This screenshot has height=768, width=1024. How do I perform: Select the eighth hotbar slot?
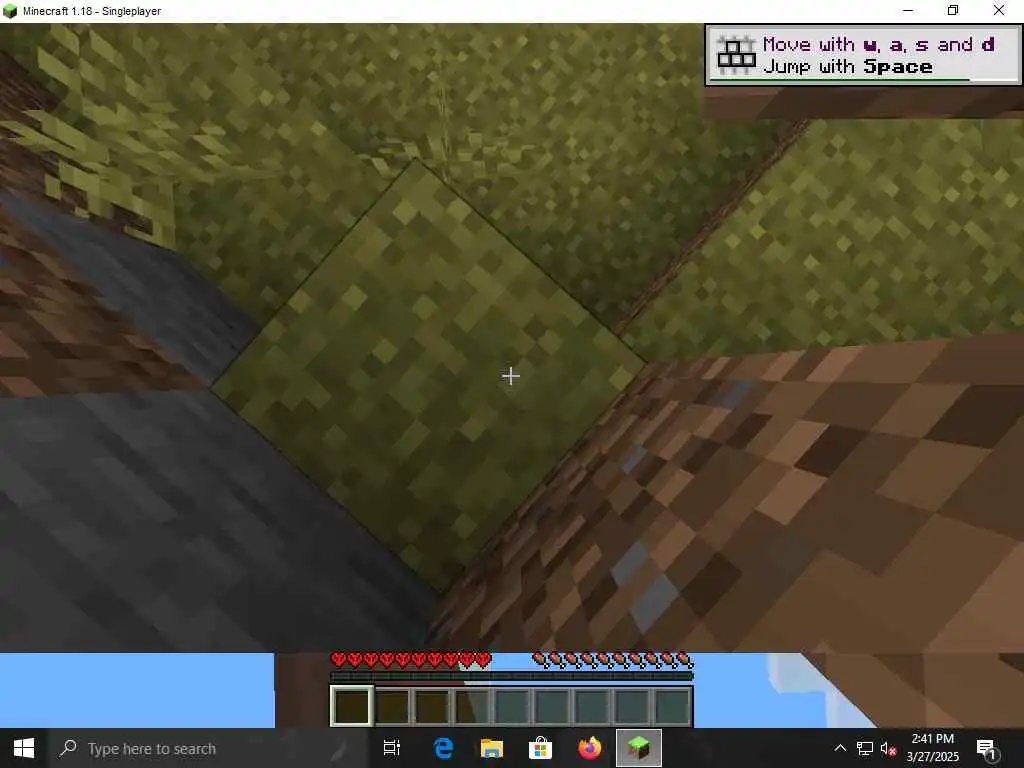(x=631, y=706)
